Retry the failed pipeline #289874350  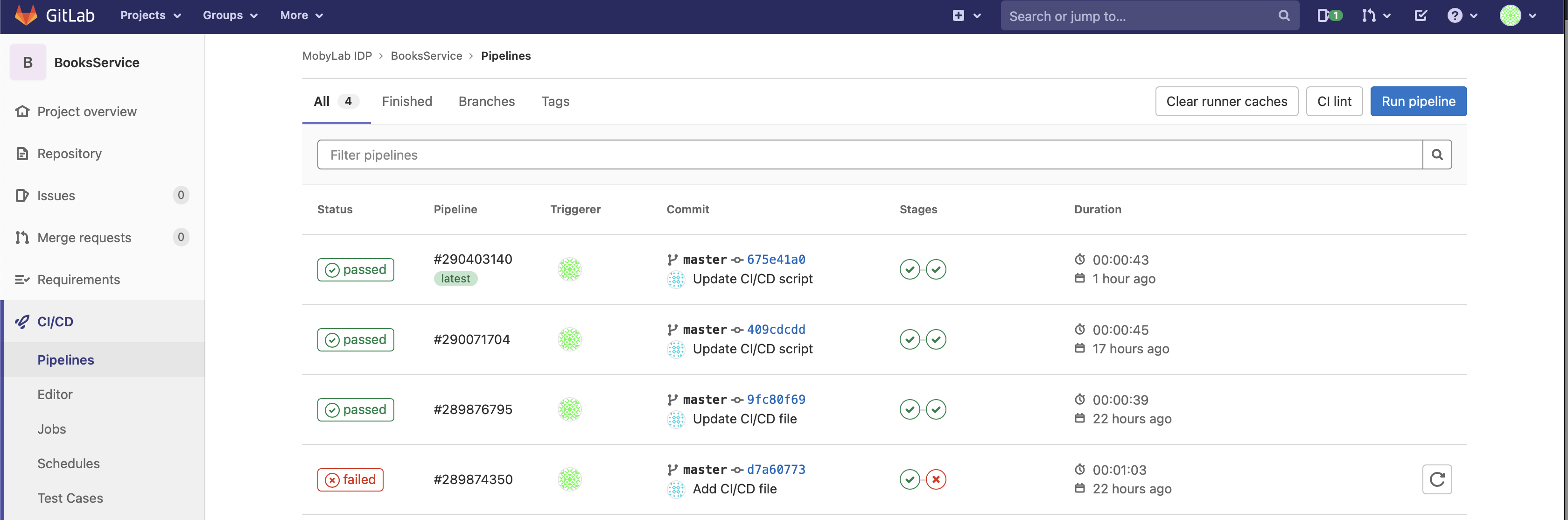[x=1436, y=479]
